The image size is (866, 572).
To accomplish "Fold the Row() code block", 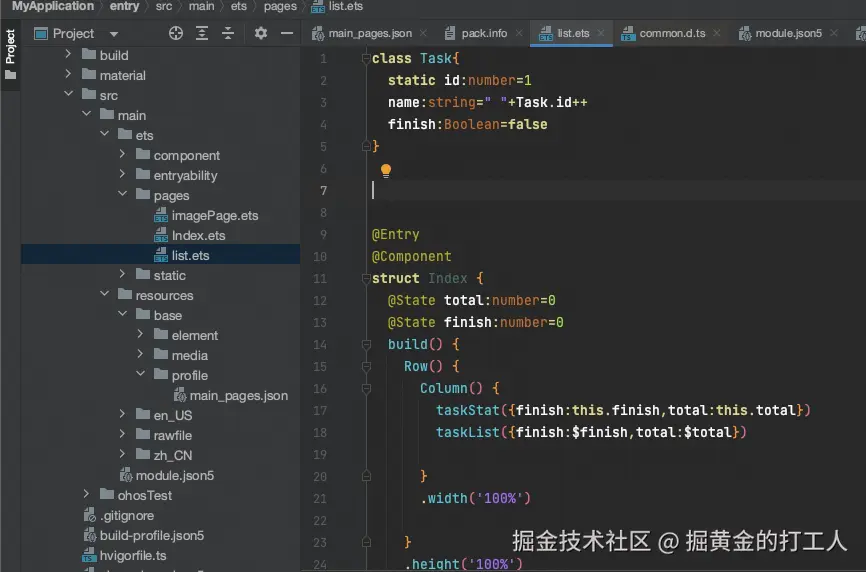I will tap(366, 366).
